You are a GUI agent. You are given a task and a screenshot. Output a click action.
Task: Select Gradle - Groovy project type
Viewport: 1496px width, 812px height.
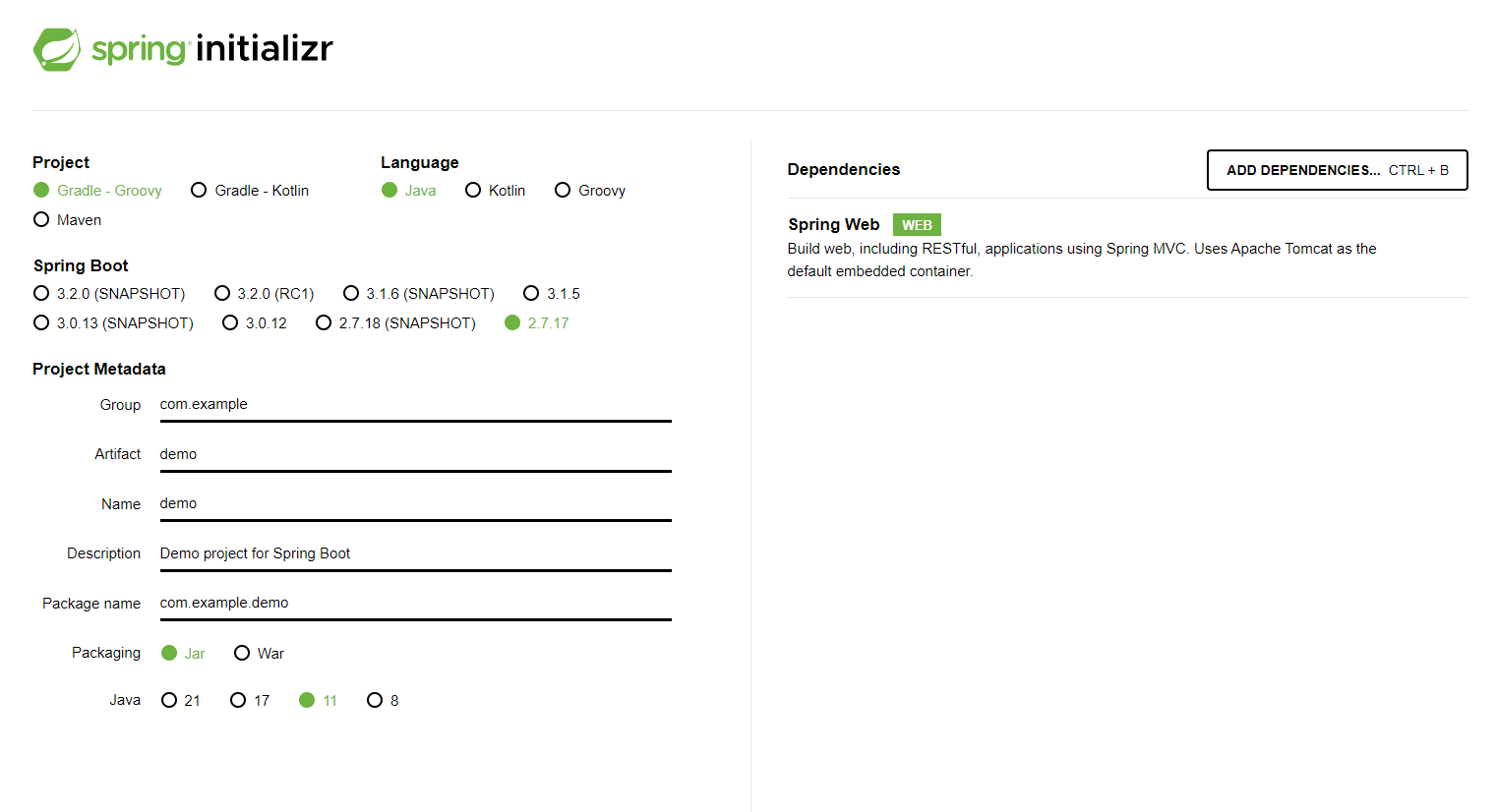click(97, 191)
